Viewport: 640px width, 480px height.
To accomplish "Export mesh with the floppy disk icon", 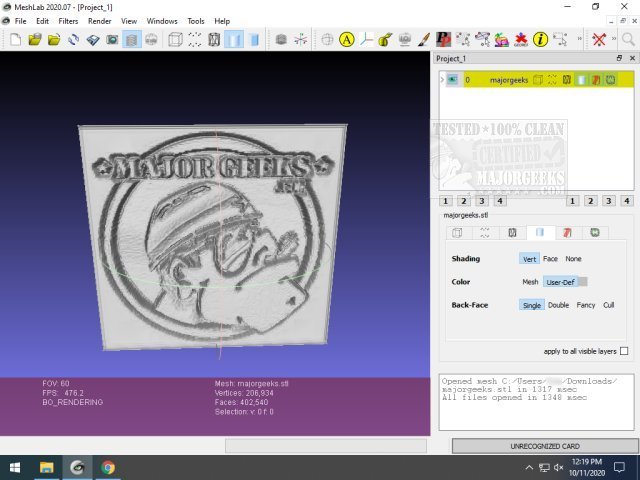I will click(93, 40).
